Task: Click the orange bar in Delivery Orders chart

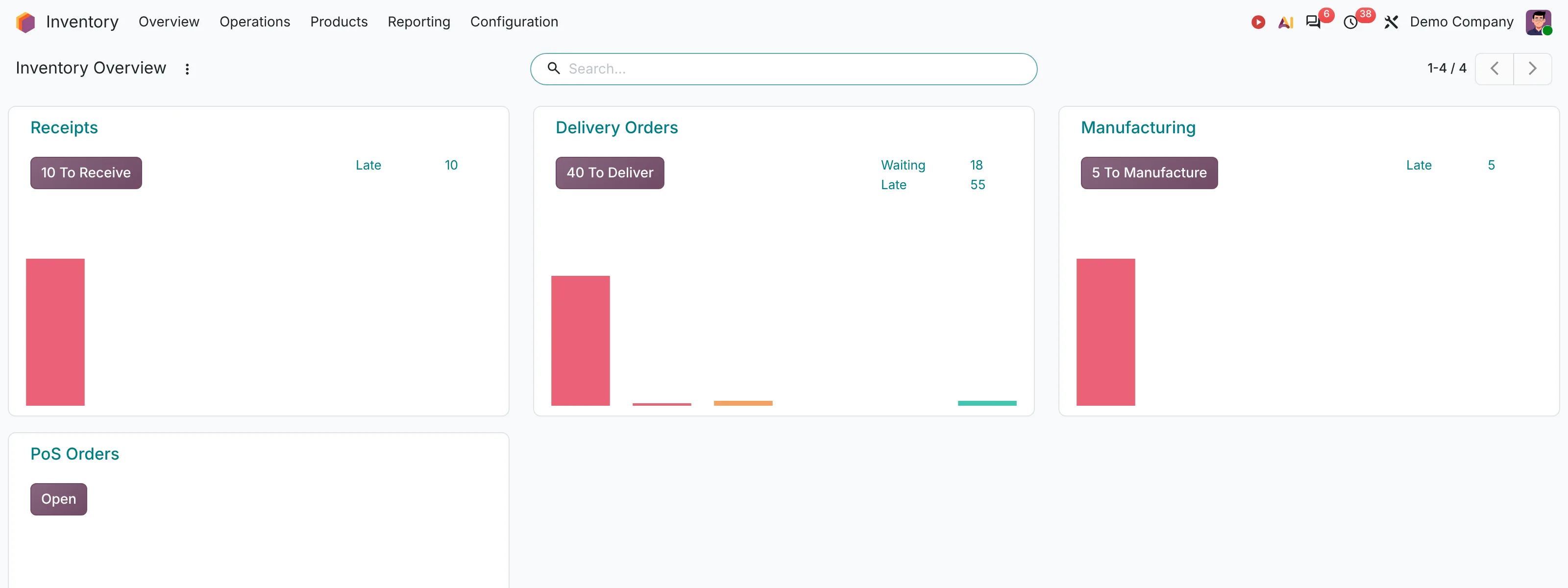Action: pyautogui.click(x=743, y=403)
